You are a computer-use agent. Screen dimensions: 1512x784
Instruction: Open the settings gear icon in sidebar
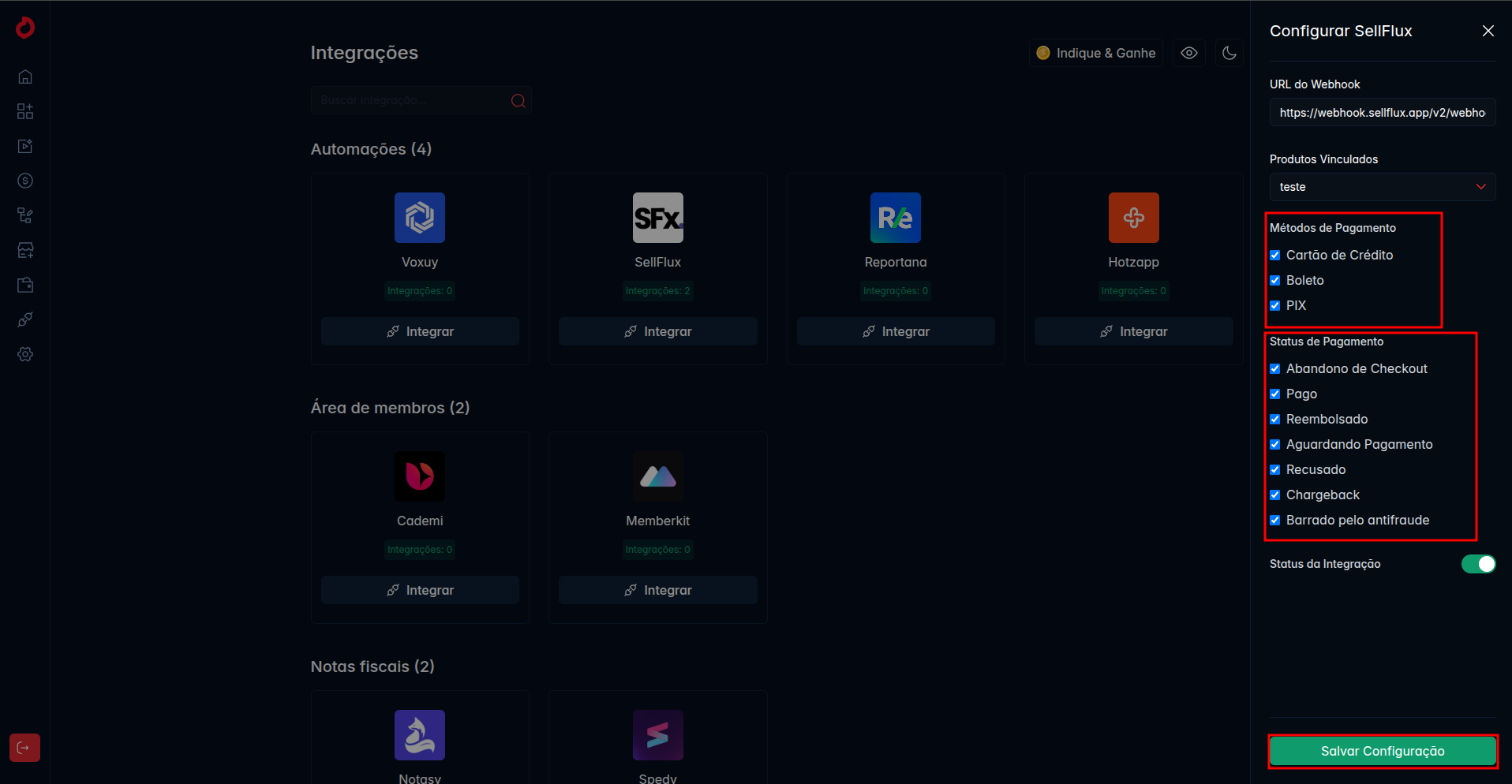(x=25, y=354)
